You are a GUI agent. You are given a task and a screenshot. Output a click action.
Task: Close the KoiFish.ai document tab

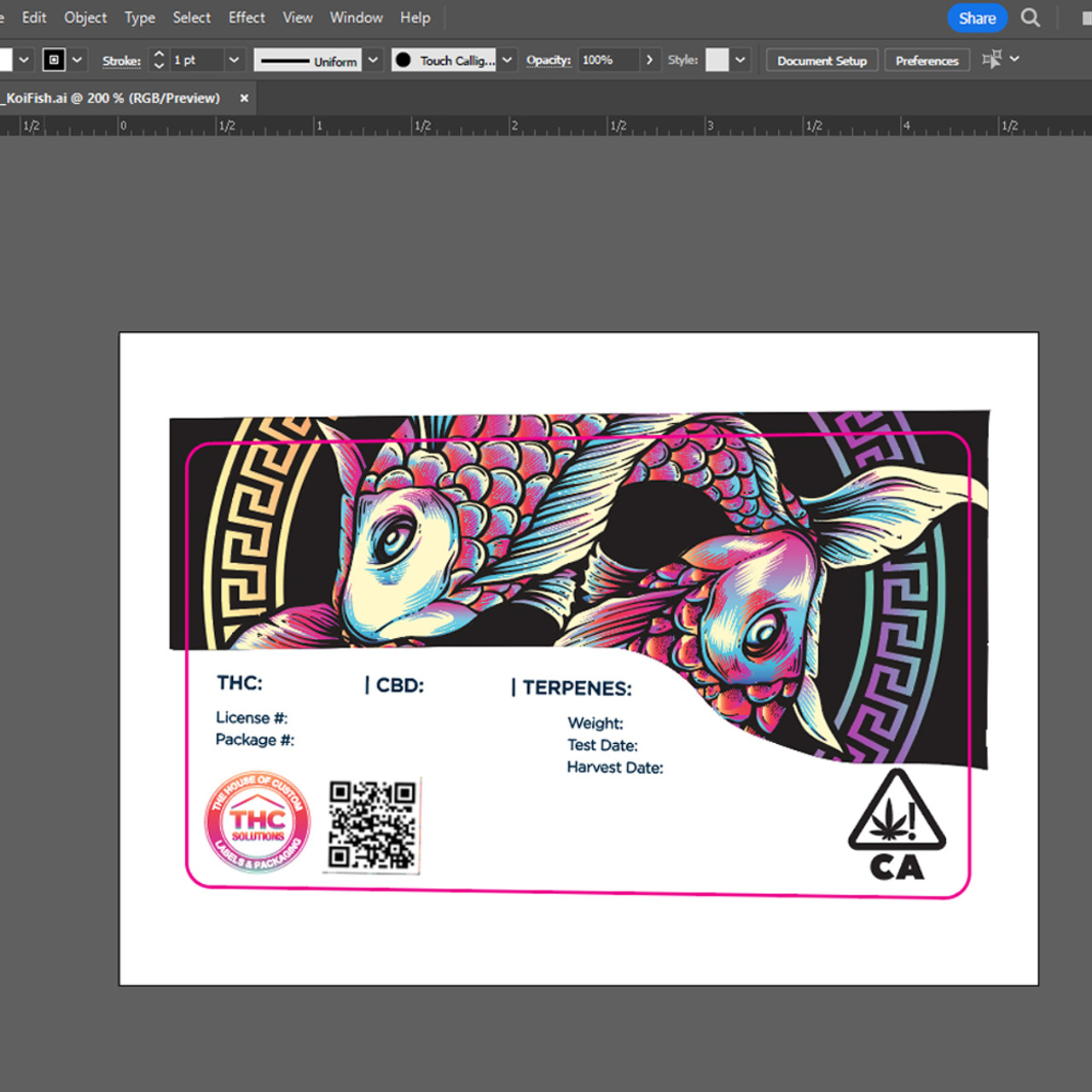coord(244,98)
